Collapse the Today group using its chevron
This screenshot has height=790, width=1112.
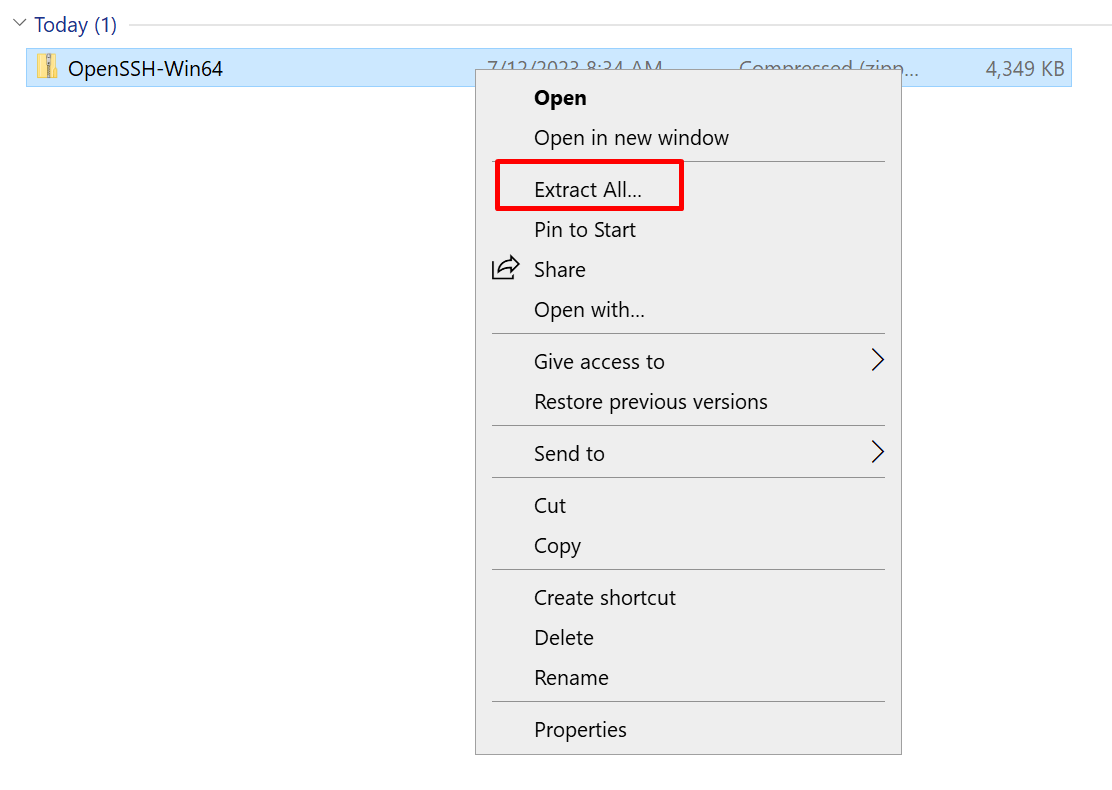(19, 22)
